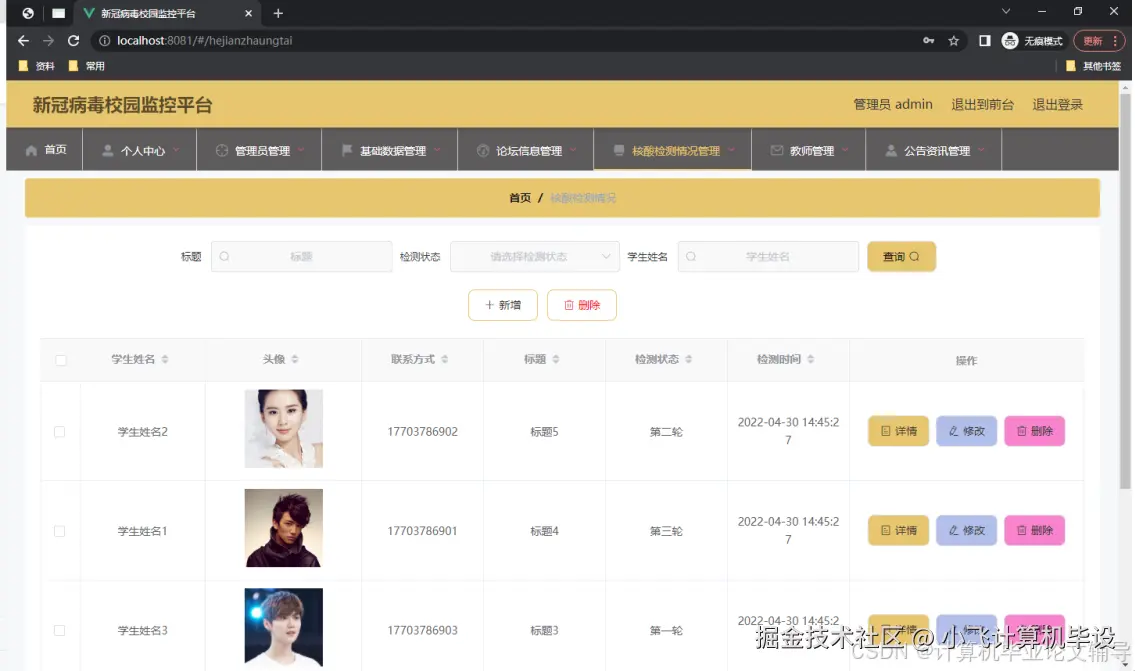The height and width of the screenshot is (671, 1135).
Task: Expand the 基础数据管理 menu
Action: tap(389, 150)
